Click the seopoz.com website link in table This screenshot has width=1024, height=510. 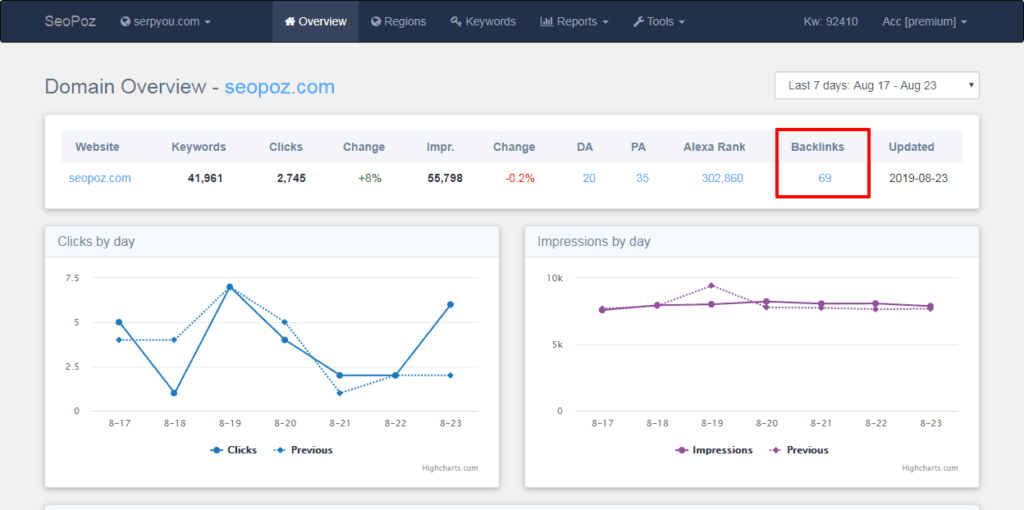pyautogui.click(x=100, y=178)
